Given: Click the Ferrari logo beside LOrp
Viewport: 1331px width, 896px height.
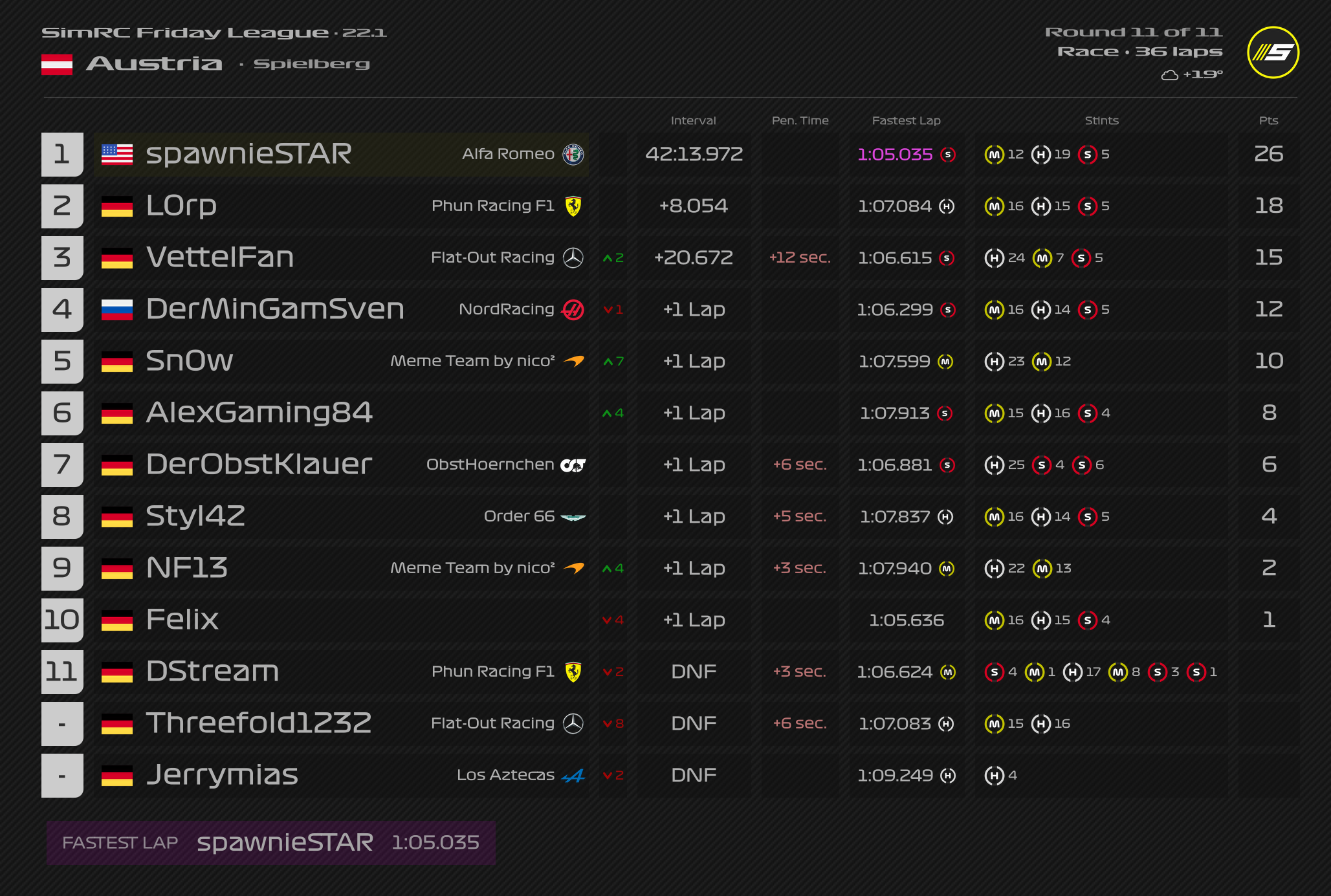Looking at the screenshot, I should [573, 206].
